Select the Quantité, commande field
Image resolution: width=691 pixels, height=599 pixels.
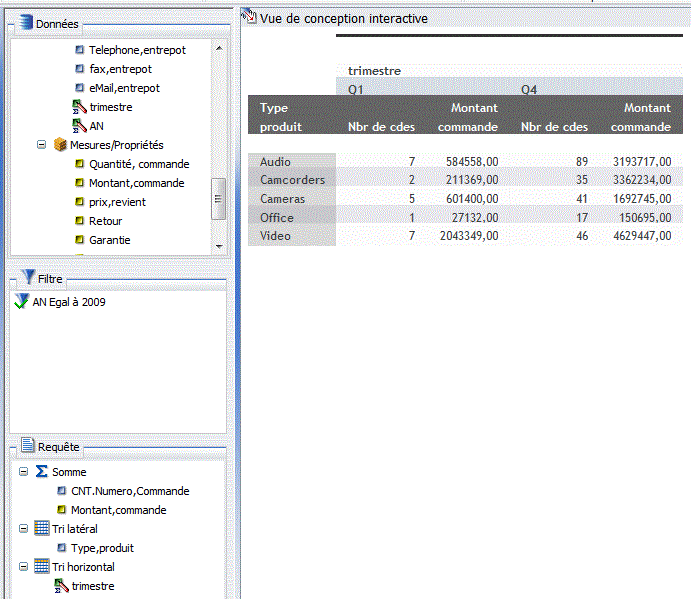click(x=138, y=164)
